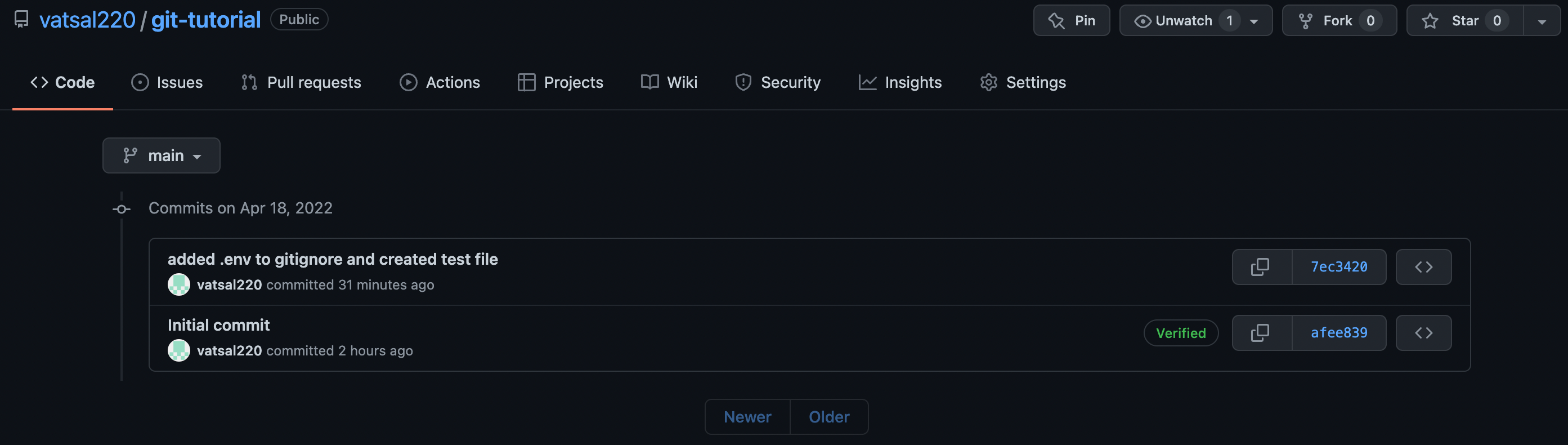Star the git-tutorial repository
The height and width of the screenshot is (445, 1568).
[x=1464, y=21]
